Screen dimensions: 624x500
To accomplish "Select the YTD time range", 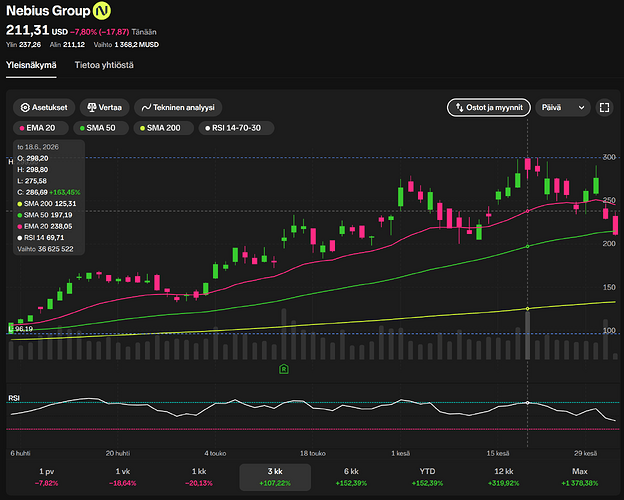I will (x=427, y=477).
